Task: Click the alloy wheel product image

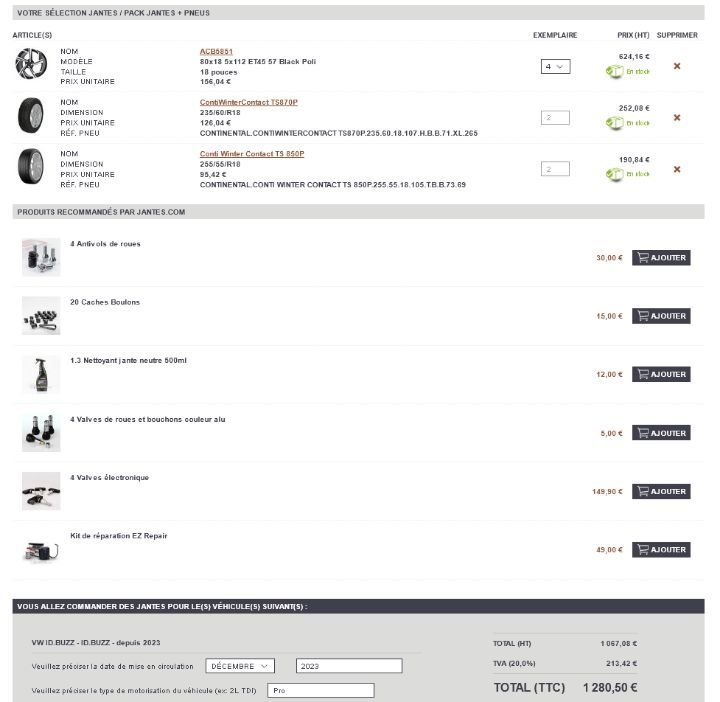Action: tap(31, 65)
